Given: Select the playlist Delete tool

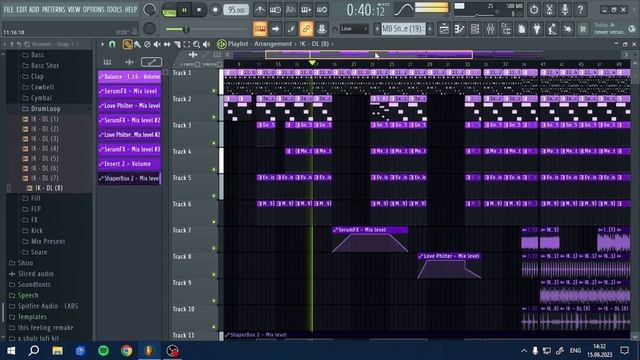Looking at the screenshot, I should (x=147, y=44).
